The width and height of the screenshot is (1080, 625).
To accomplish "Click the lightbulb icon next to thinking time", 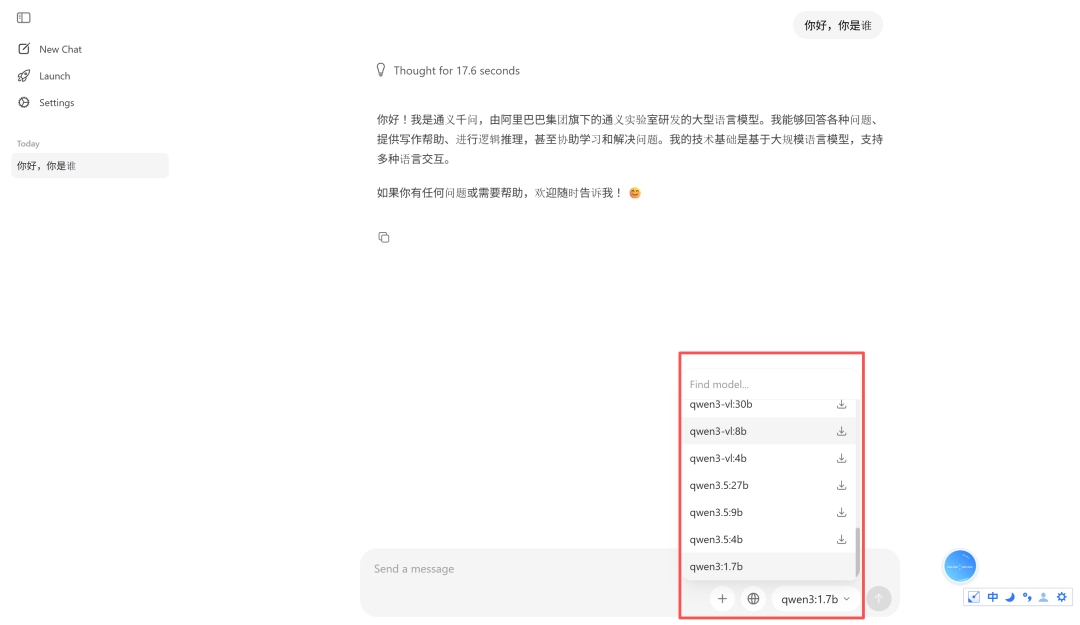I will click(x=380, y=70).
